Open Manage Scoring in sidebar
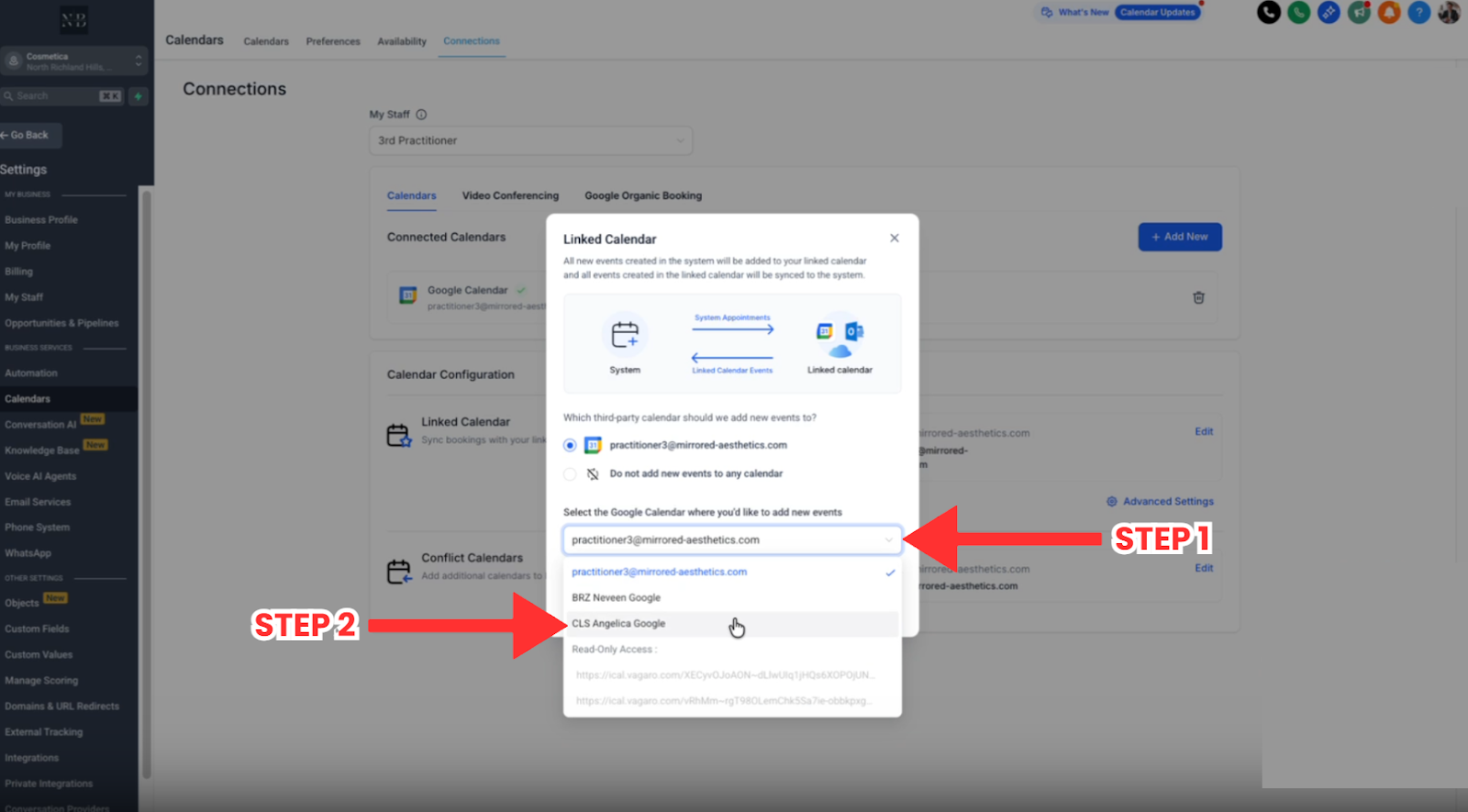The image size is (1468, 812). pos(41,681)
